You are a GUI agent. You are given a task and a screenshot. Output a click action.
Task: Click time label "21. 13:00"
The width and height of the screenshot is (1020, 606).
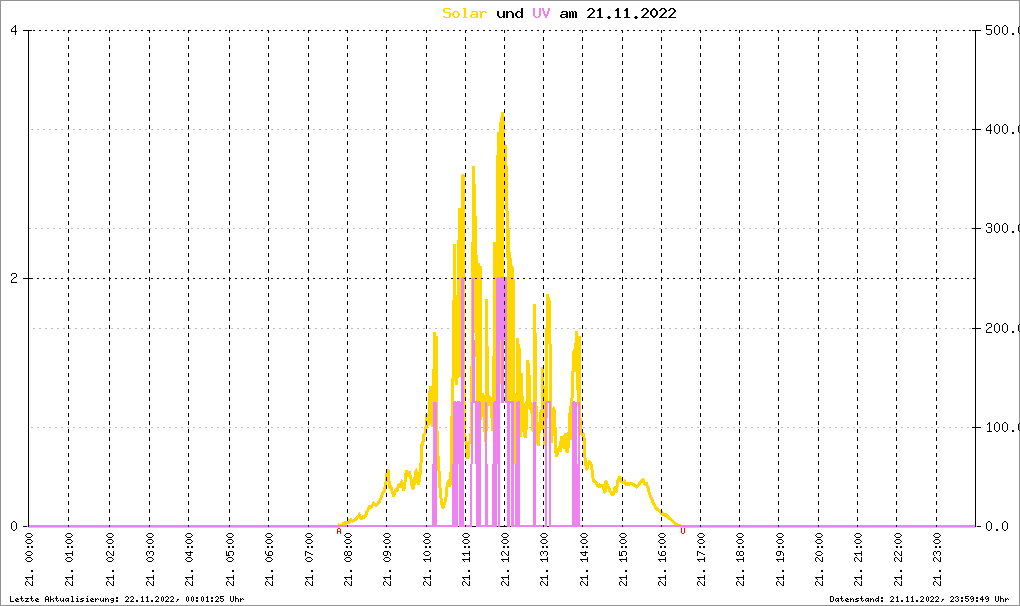544,559
